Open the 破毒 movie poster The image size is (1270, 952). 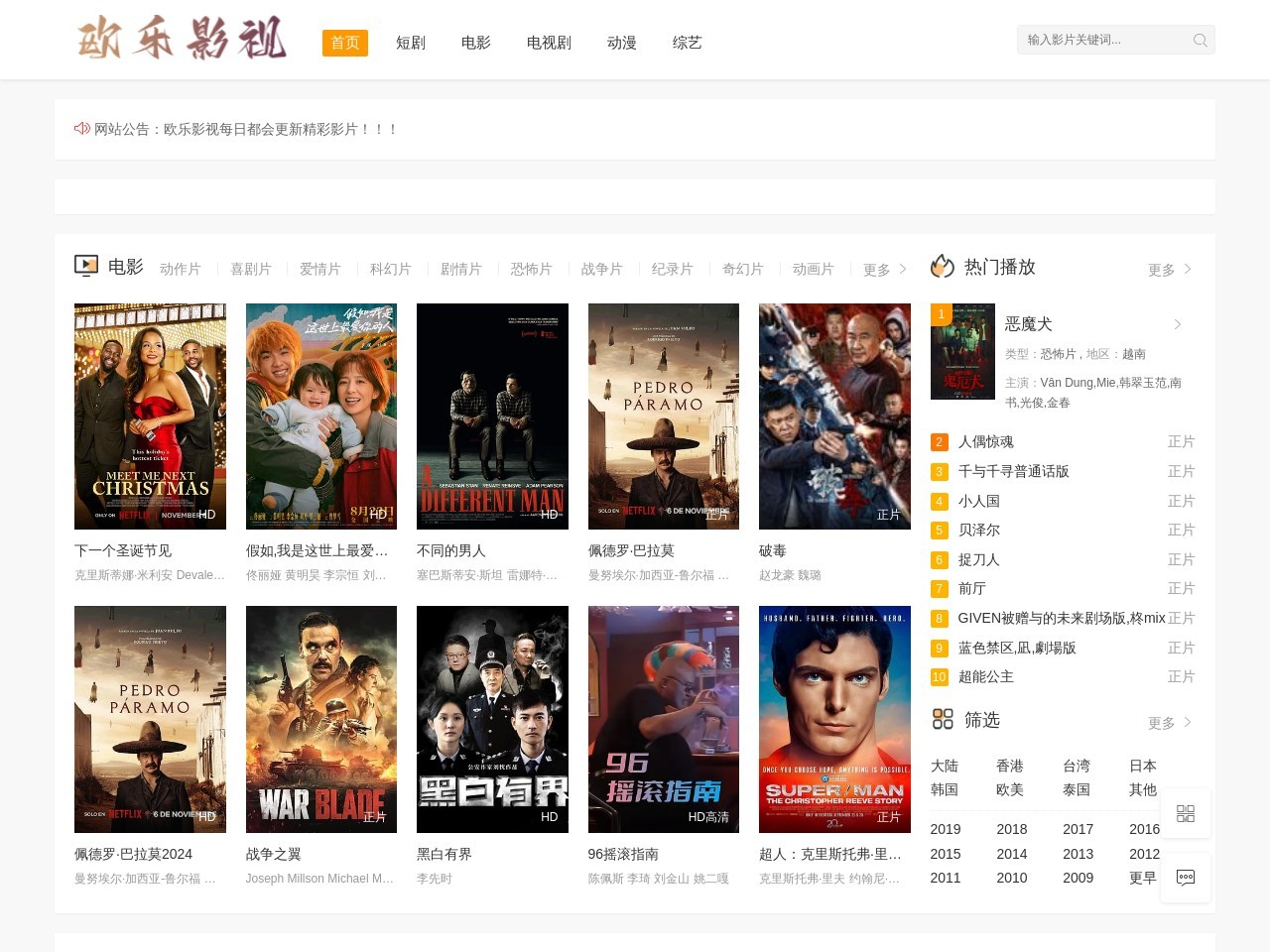pos(834,416)
